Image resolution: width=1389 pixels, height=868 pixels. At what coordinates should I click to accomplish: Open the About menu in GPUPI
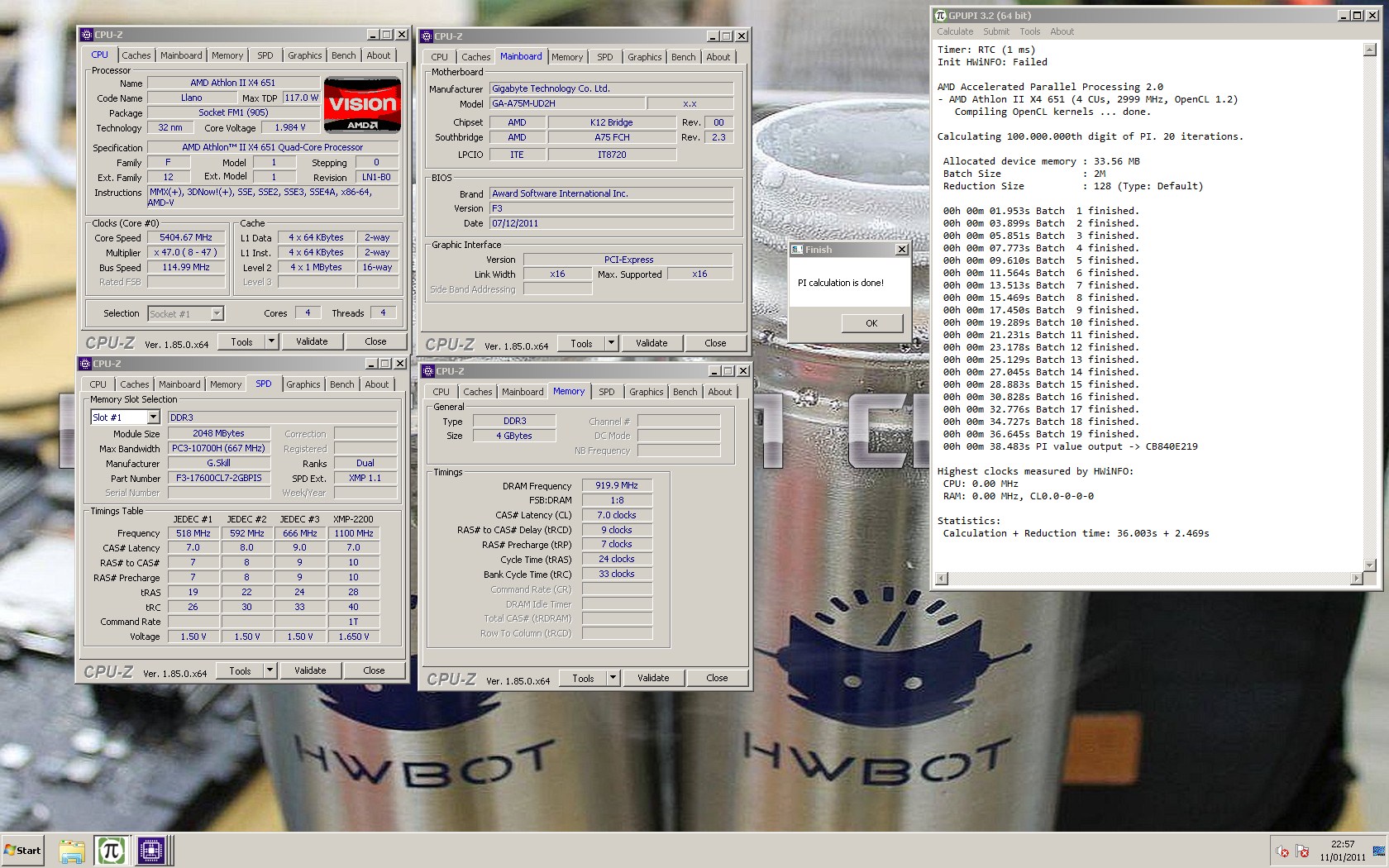1062,31
